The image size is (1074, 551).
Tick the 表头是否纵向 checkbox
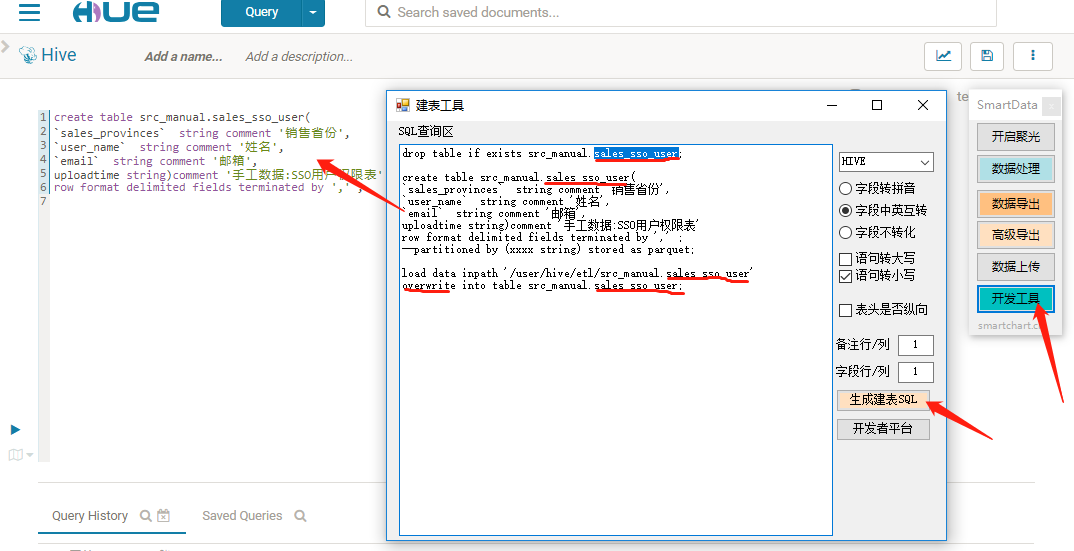click(x=846, y=310)
